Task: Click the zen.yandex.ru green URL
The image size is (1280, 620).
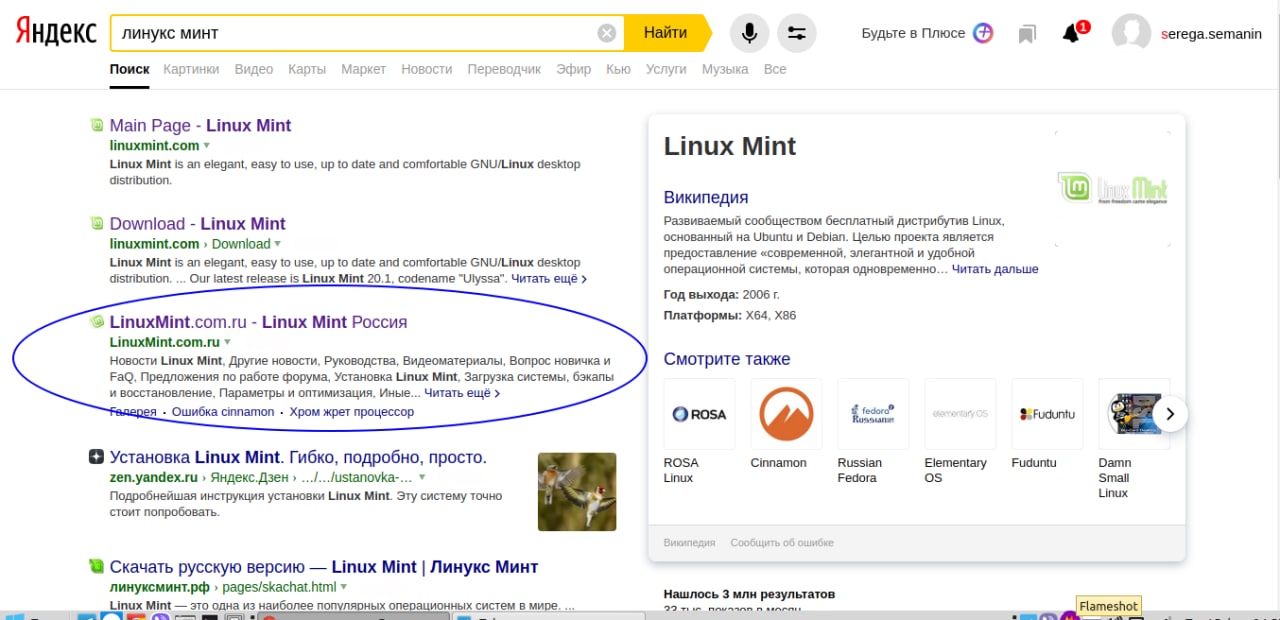Action: (154, 478)
